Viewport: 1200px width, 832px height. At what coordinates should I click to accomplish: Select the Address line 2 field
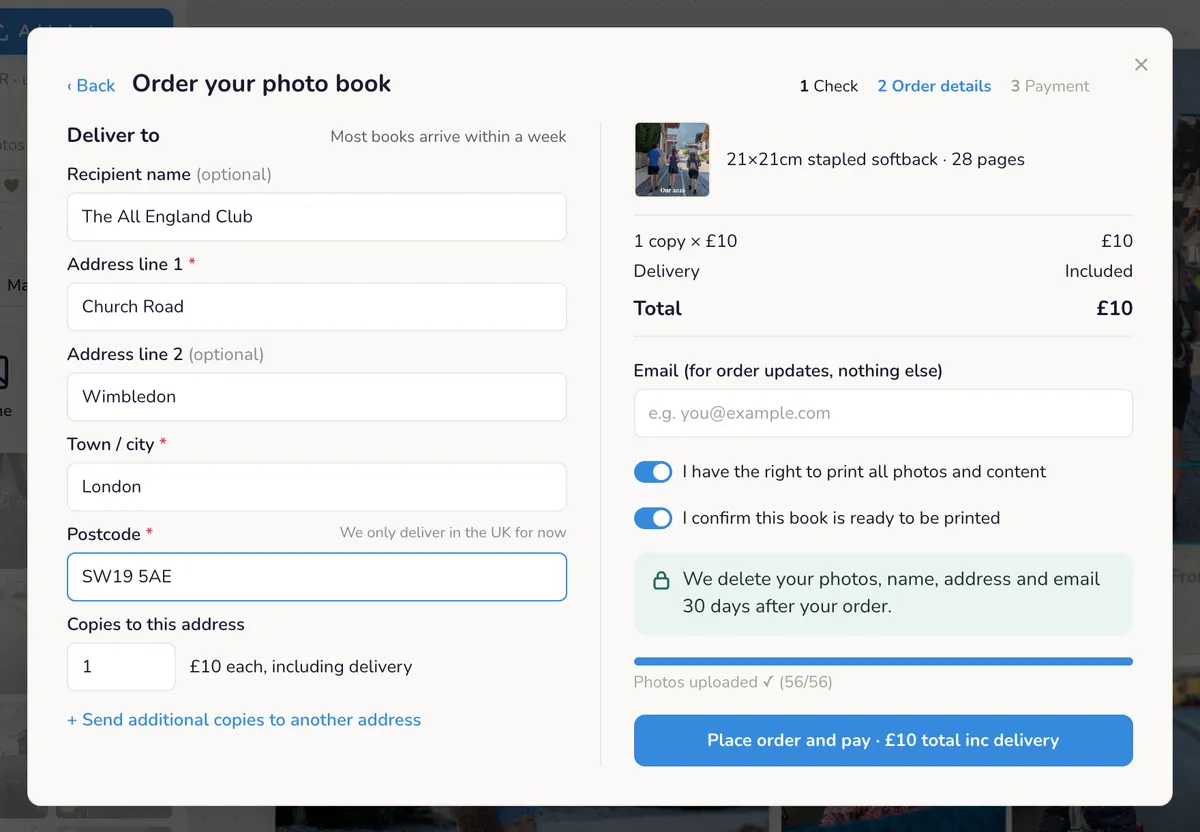tap(317, 397)
